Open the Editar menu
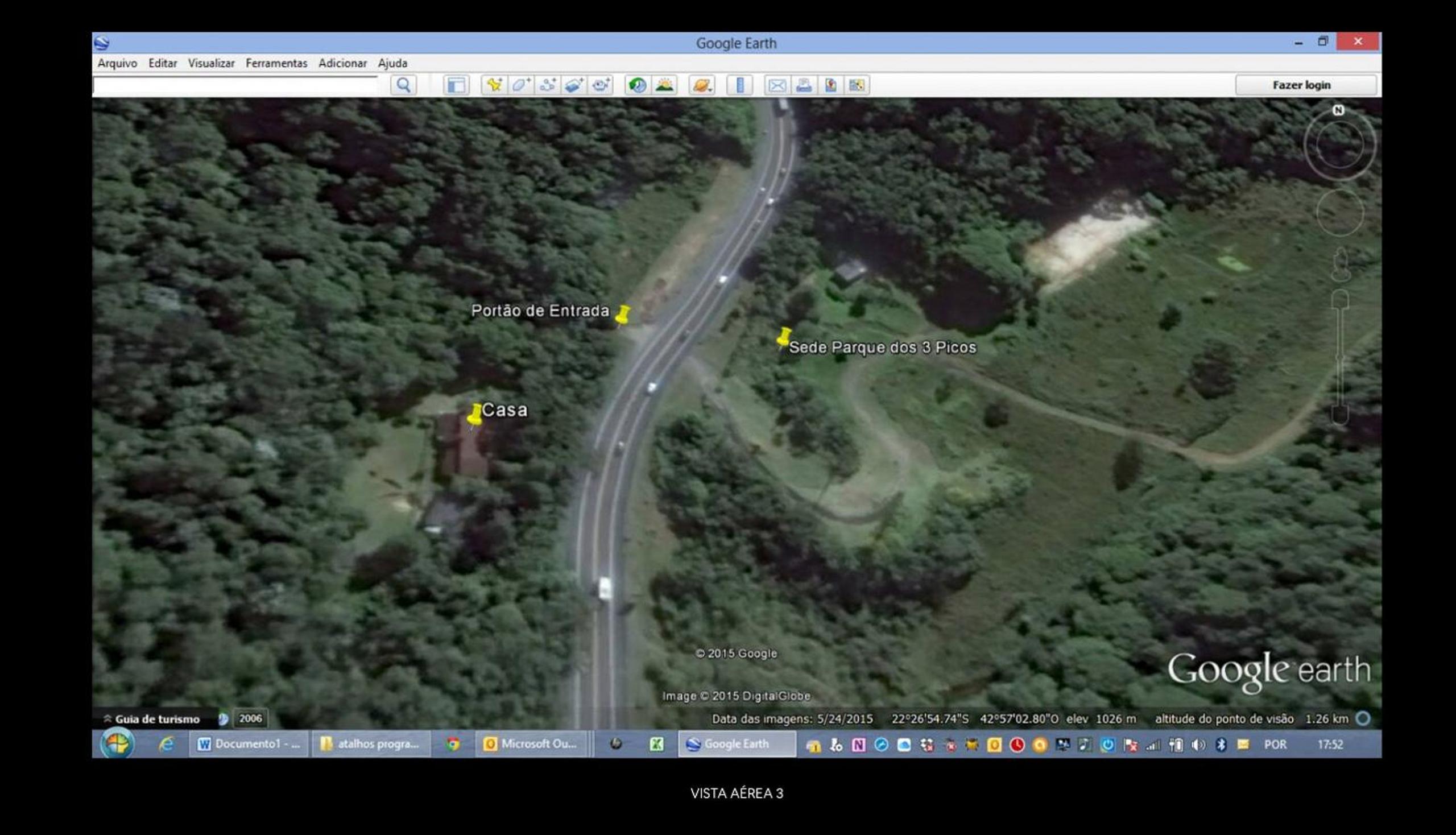Viewport: 1456px width, 835px height. [x=162, y=63]
